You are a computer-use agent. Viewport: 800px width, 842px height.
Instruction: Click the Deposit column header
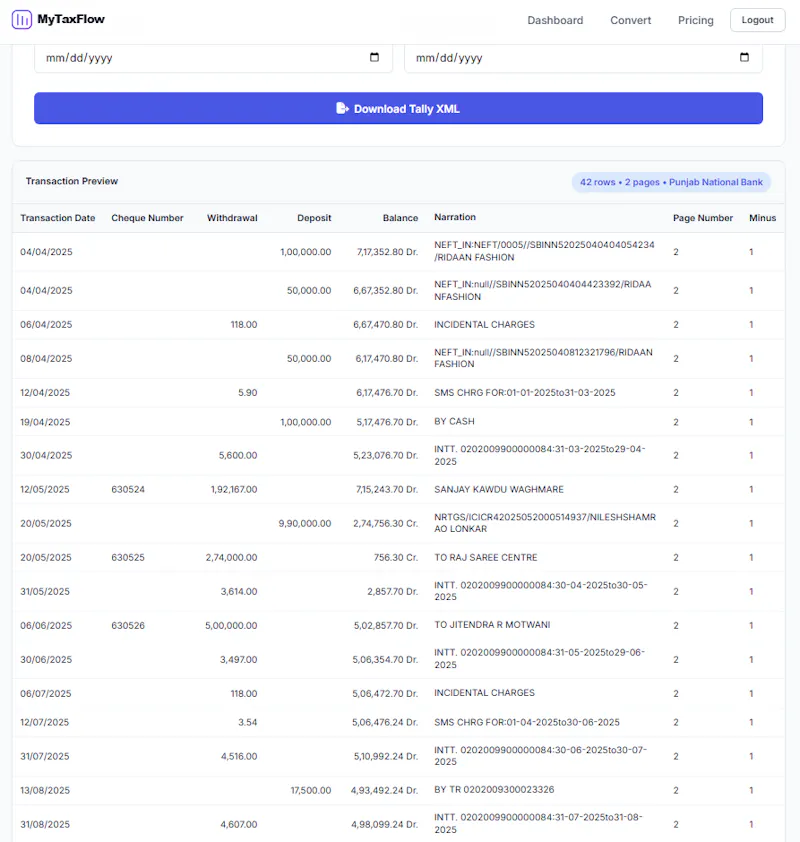(314, 218)
